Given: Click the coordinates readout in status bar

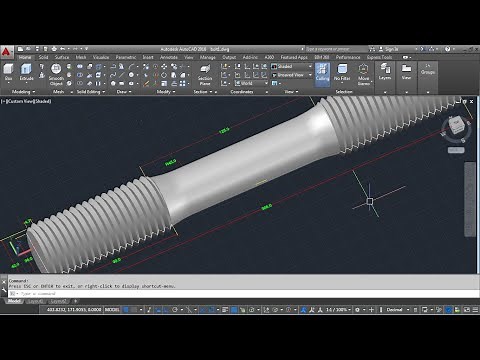Looking at the screenshot, I should [x=74, y=310].
